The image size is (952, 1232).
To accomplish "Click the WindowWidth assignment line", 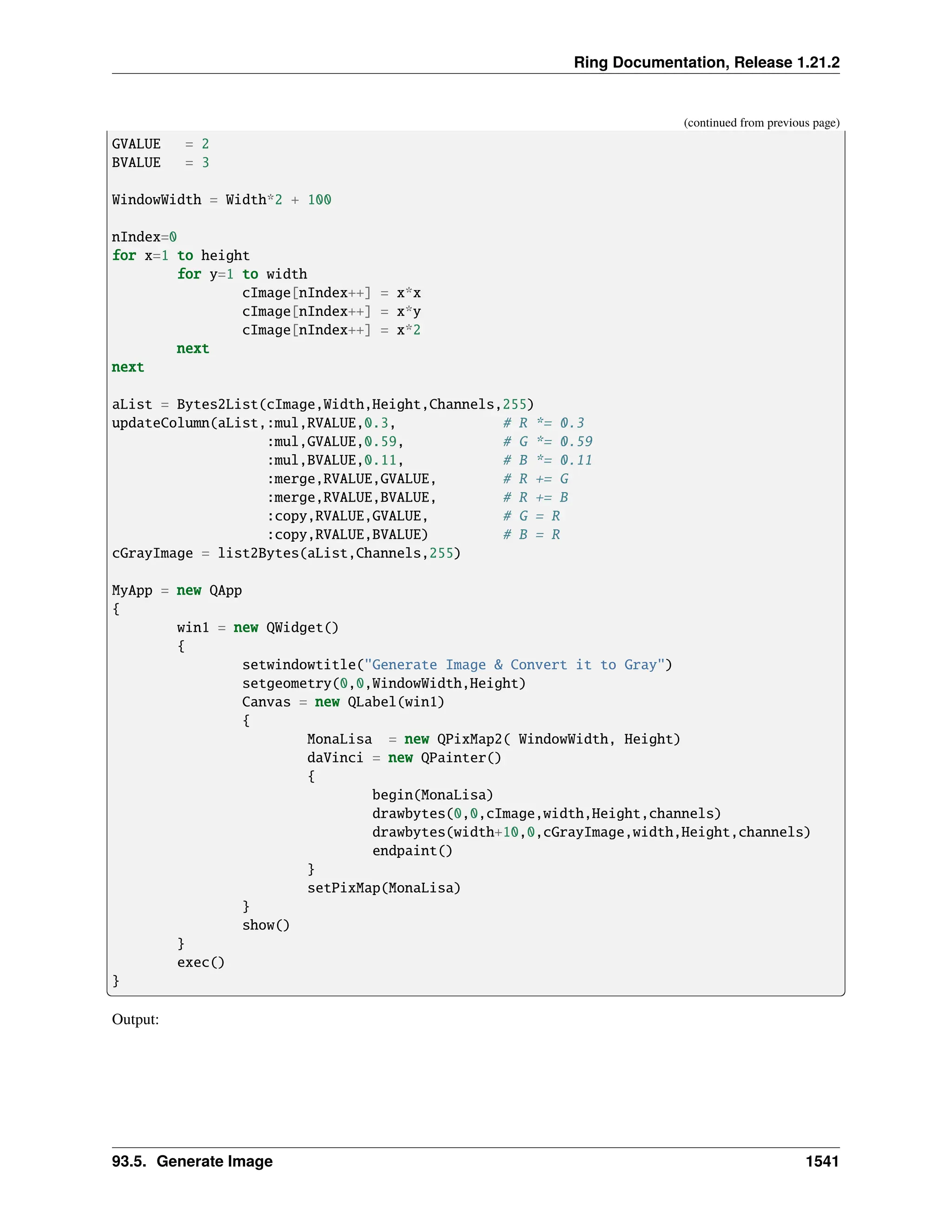I will point(221,200).
